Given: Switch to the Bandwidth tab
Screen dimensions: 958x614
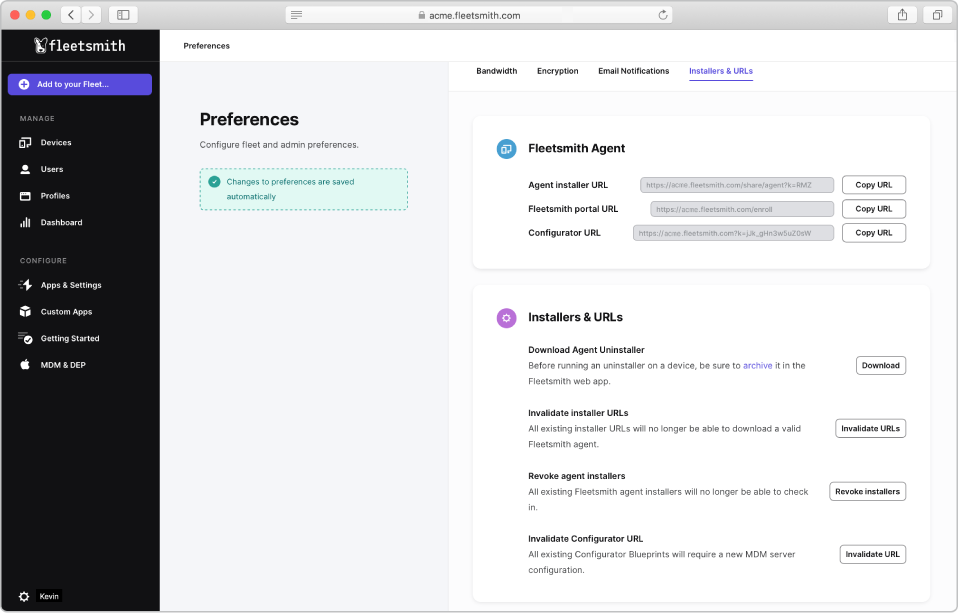Looking at the screenshot, I should click(x=497, y=71).
